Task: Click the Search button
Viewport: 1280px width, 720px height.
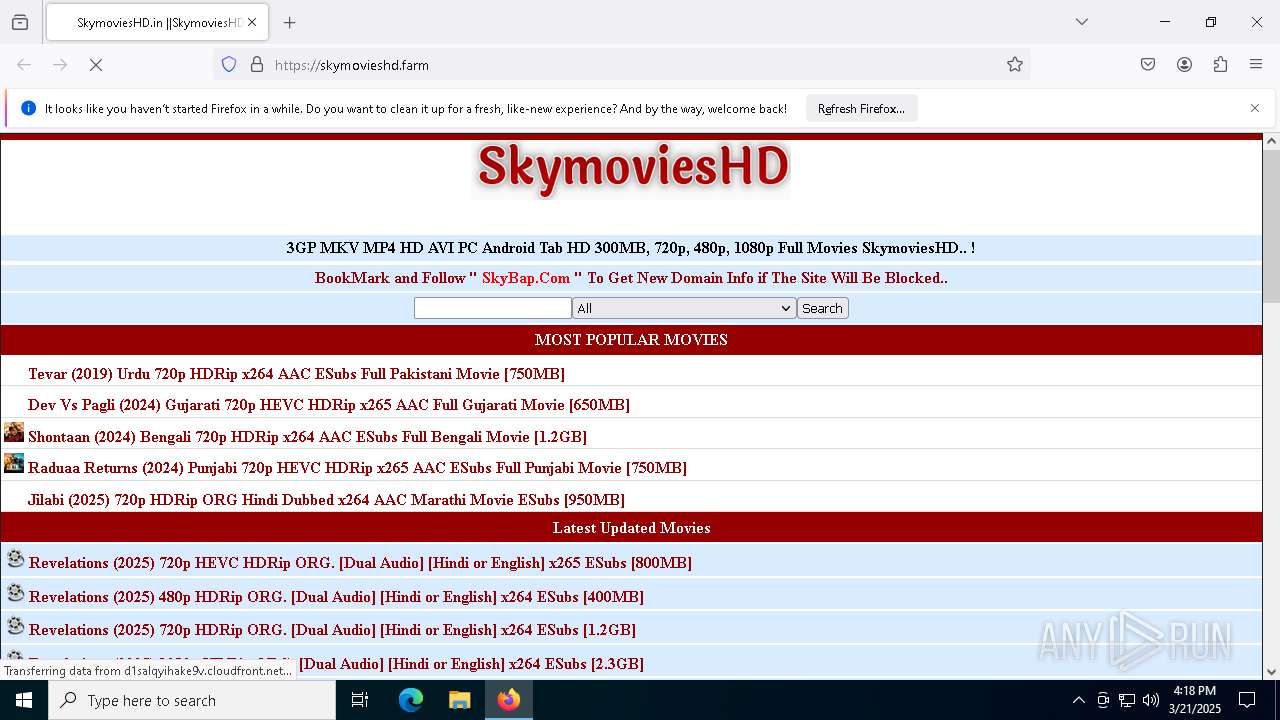Action: click(x=822, y=308)
